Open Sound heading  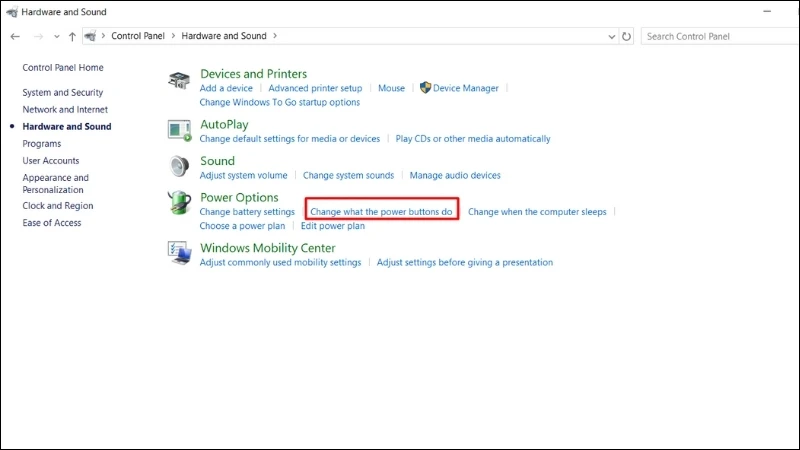pyautogui.click(x=217, y=161)
